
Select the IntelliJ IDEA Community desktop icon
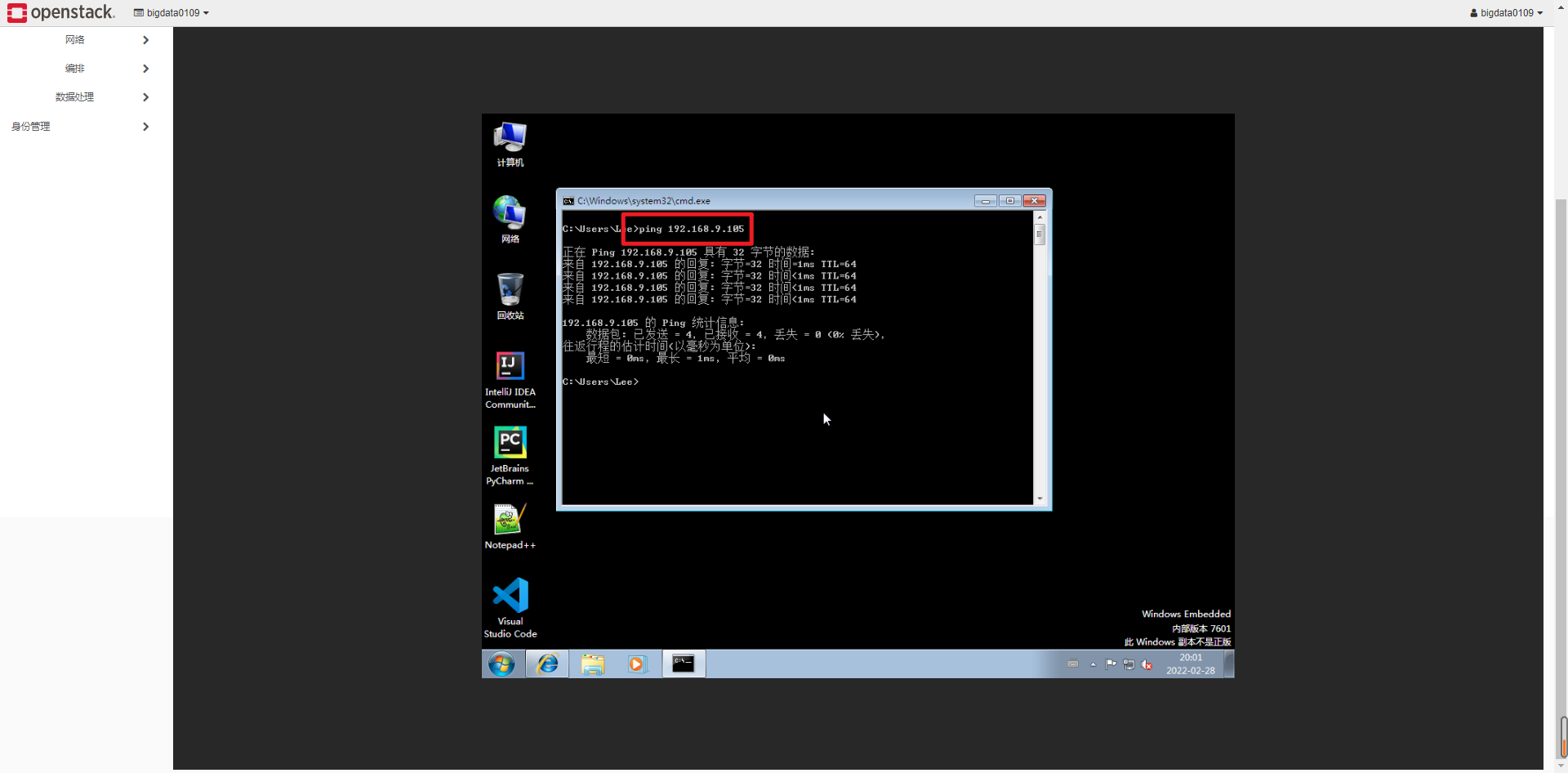[x=510, y=380]
